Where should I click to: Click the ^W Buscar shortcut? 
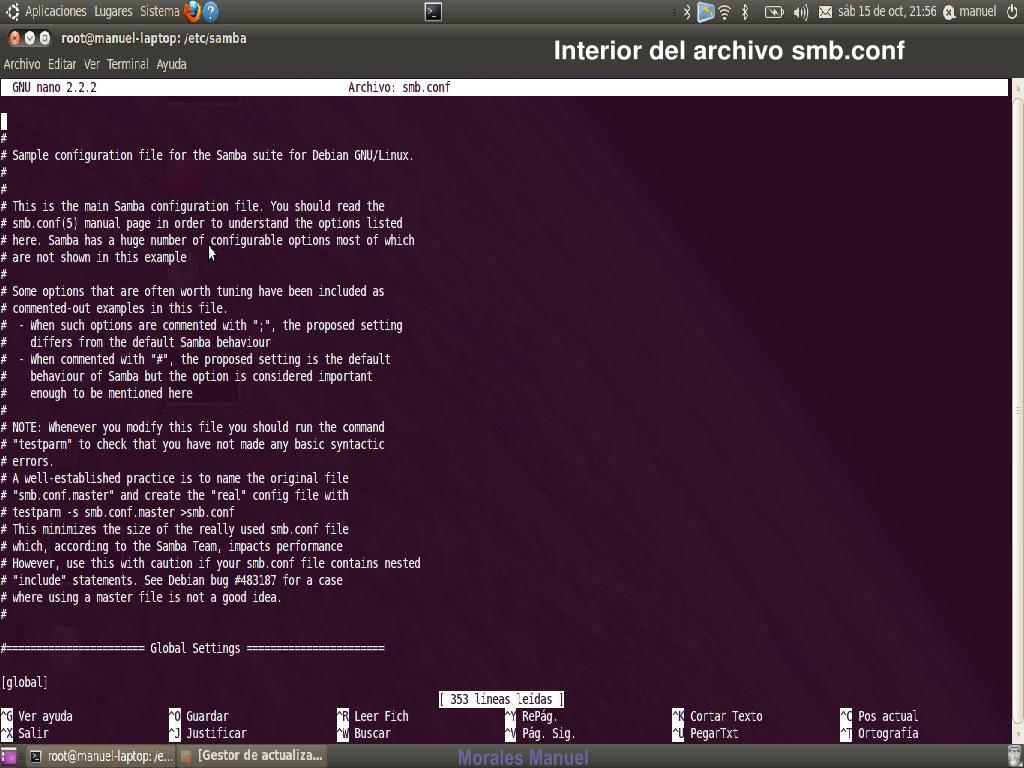click(x=363, y=733)
